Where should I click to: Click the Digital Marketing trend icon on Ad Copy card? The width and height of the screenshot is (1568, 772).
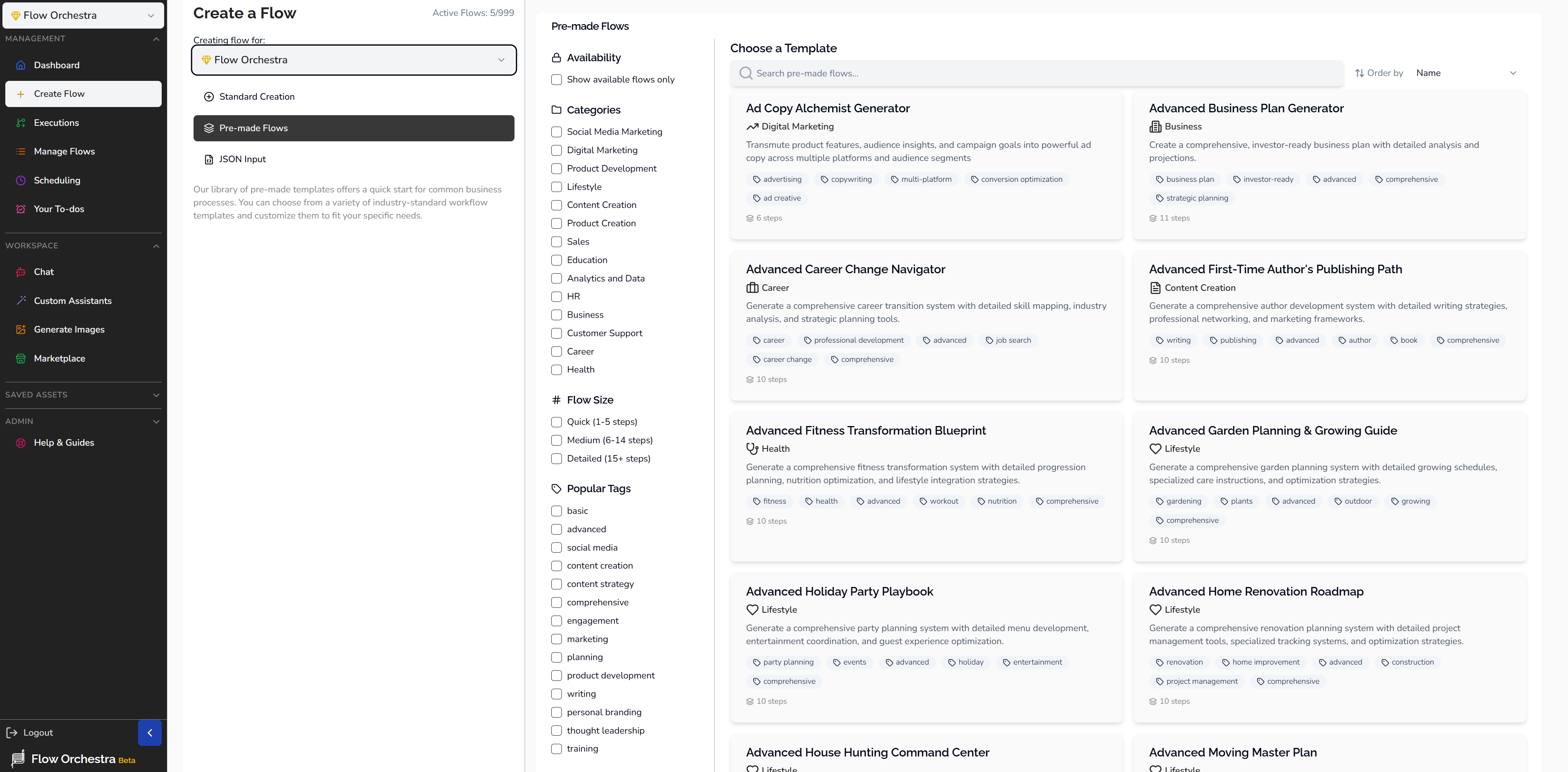[752, 127]
